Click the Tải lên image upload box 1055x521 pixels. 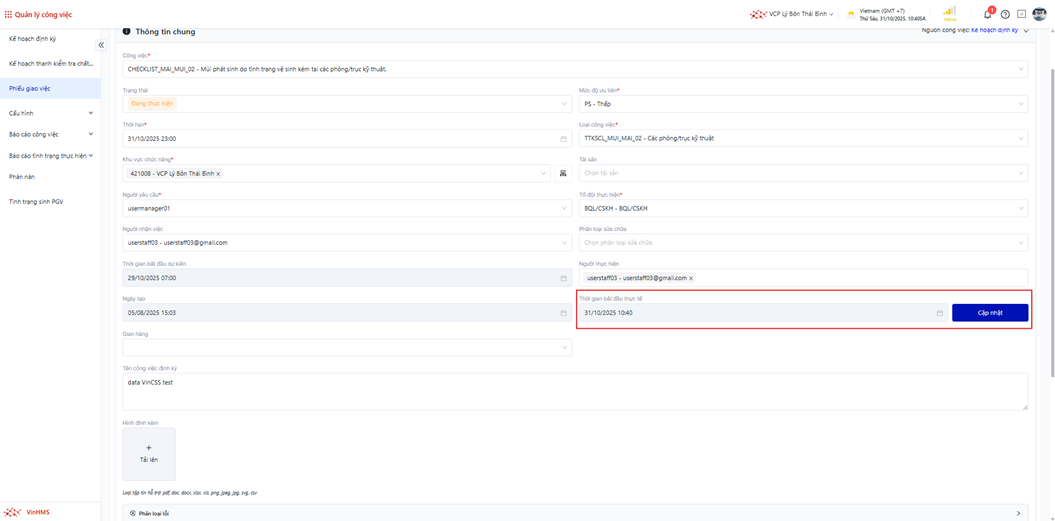click(x=149, y=454)
